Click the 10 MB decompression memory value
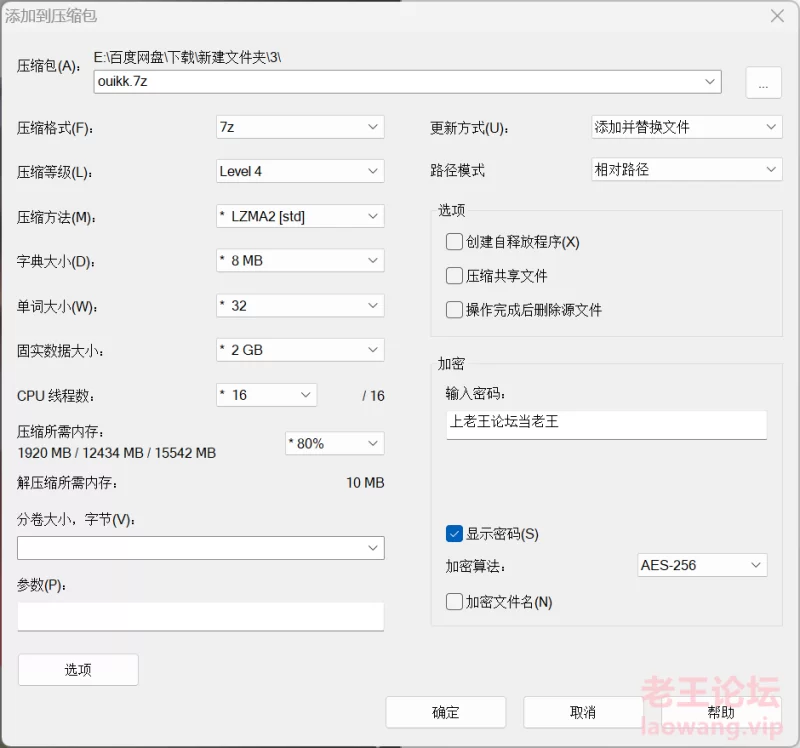The width and height of the screenshot is (800, 748). 365,483
